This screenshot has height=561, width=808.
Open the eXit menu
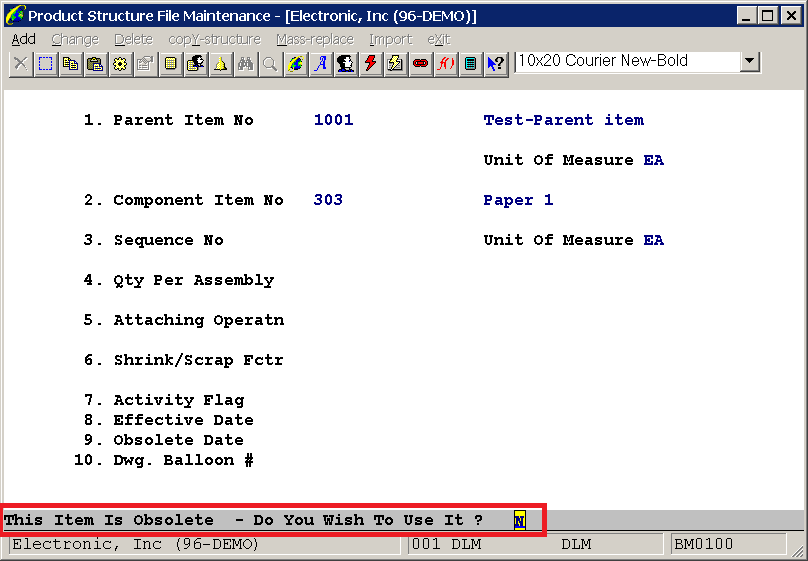coord(438,39)
